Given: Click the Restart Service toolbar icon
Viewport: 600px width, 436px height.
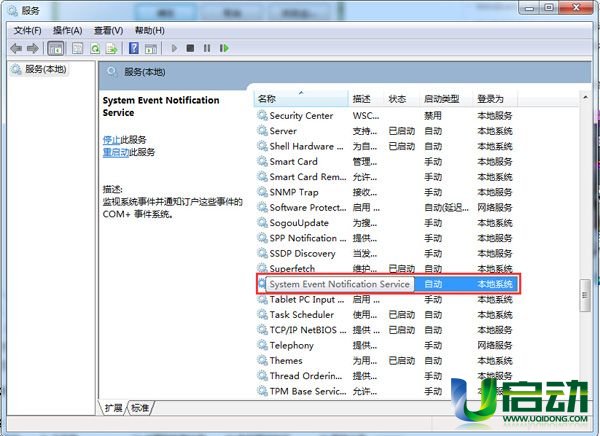Looking at the screenshot, I should pos(225,47).
